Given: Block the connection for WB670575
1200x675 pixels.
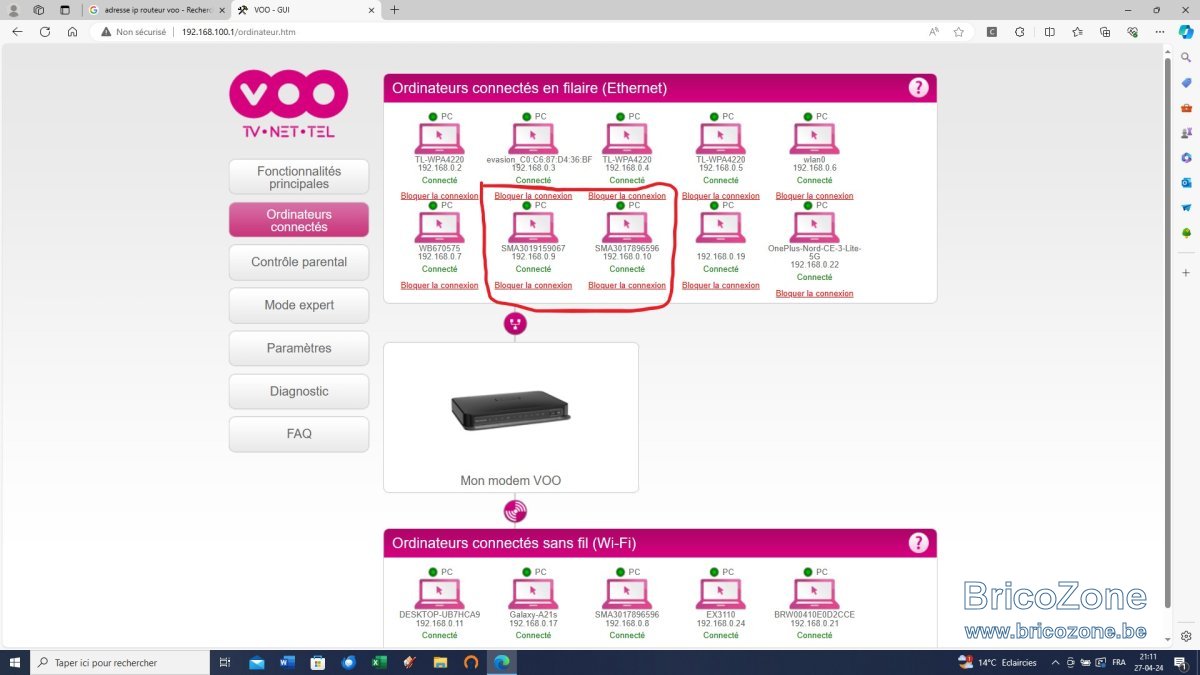Looking at the screenshot, I should point(439,285).
